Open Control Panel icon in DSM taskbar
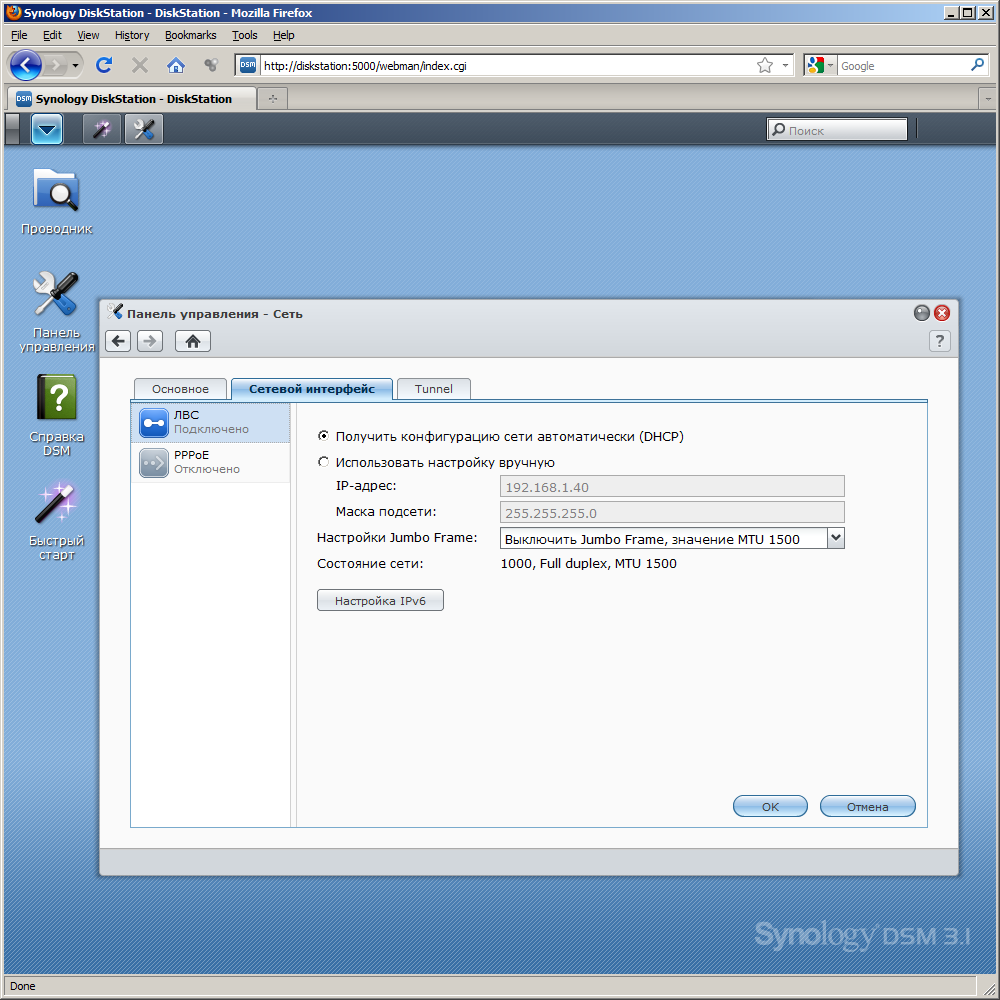This screenshot has width=1000, height=1000. [143, 129]
